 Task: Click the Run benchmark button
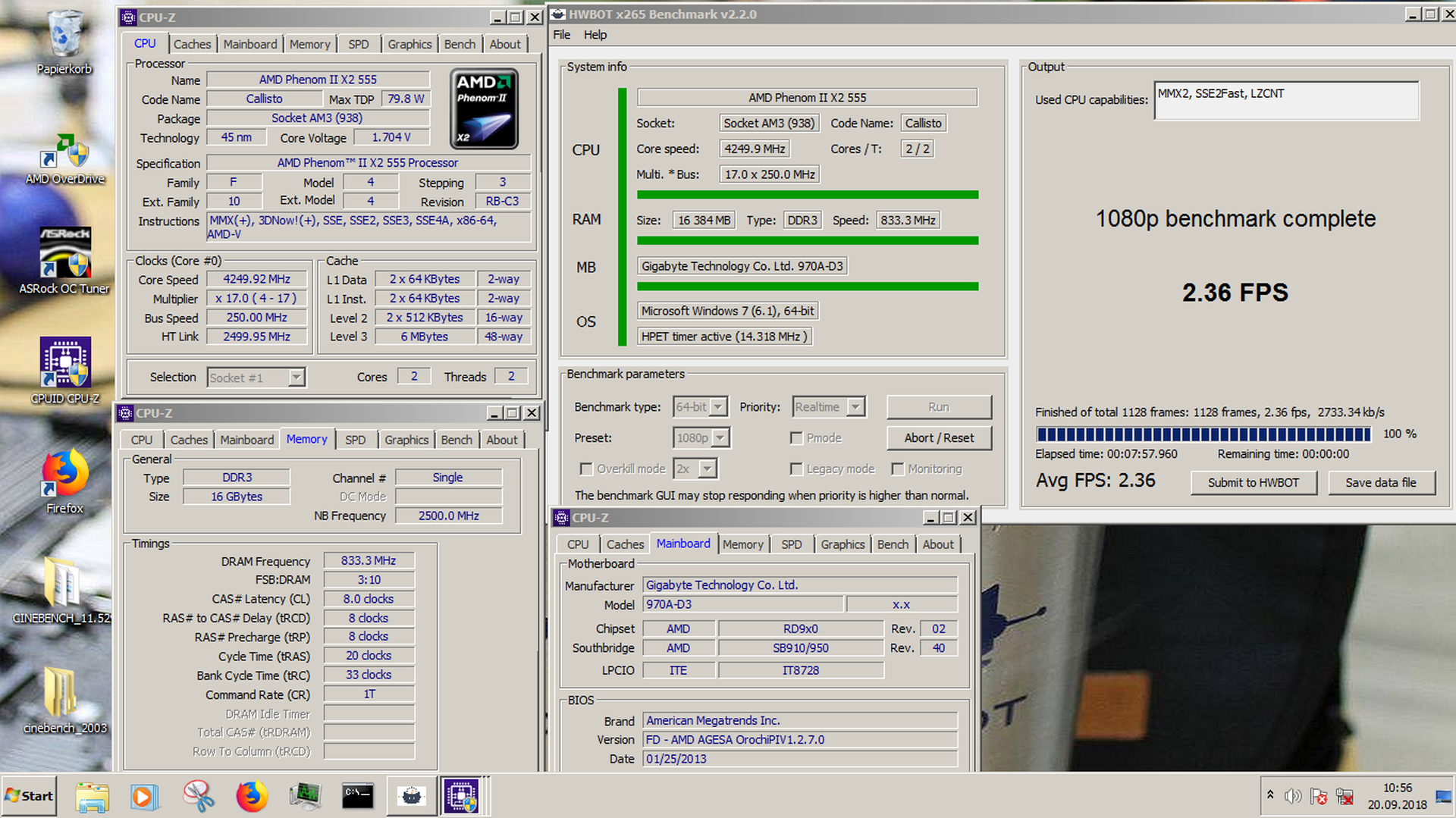pyautogui.click(x=939, y=407)
